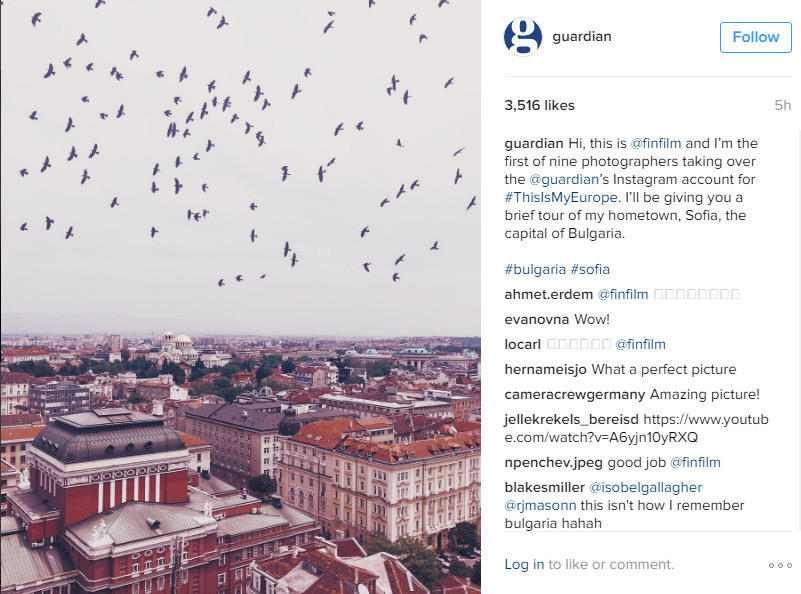The width and height of the screenshot is (801, 594).
Task: Open cameracrewgermany's profile
Action: click(575, 395)
